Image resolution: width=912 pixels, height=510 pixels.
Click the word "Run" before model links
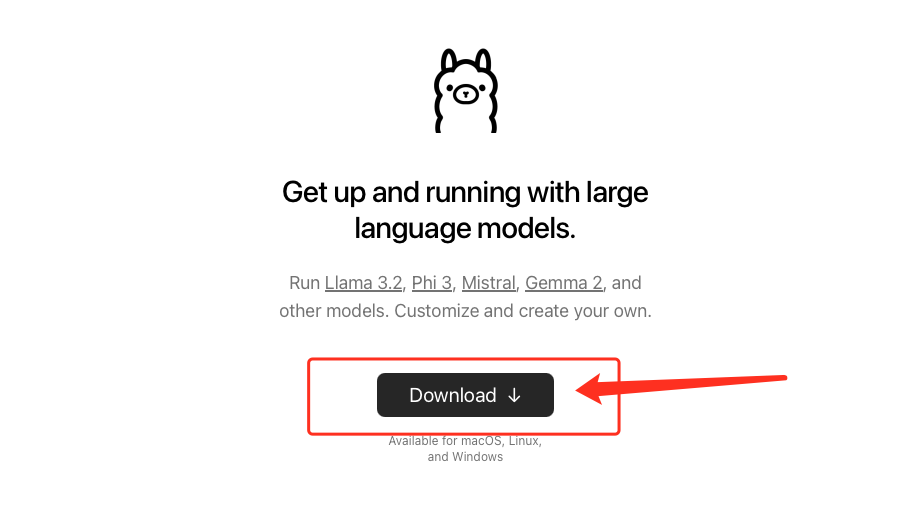(304, 283)
